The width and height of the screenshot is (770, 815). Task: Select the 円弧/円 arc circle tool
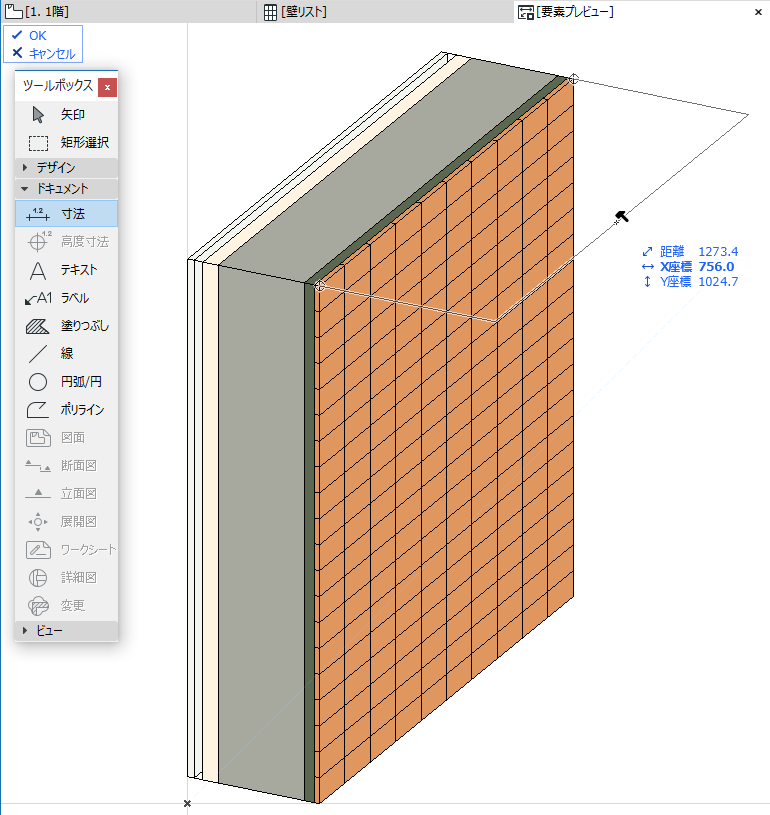point(67,382)
